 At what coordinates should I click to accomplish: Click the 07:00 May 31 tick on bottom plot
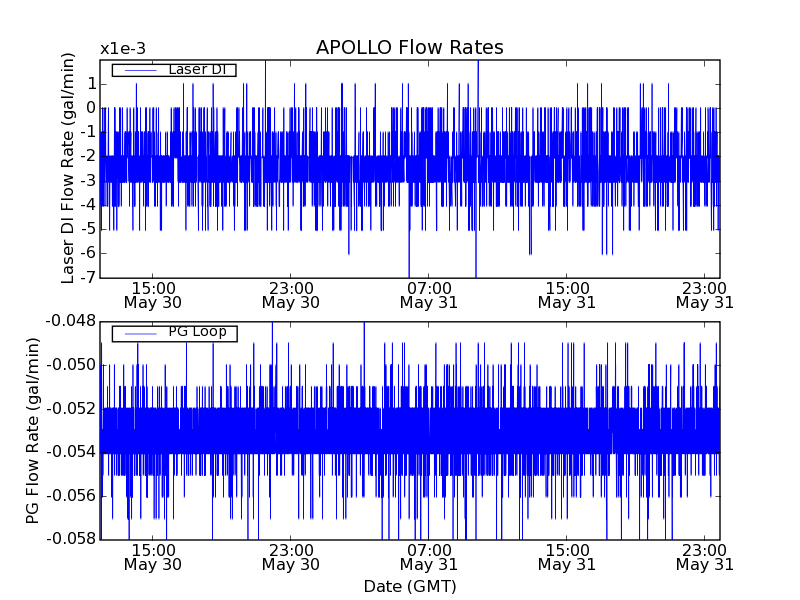428,557
